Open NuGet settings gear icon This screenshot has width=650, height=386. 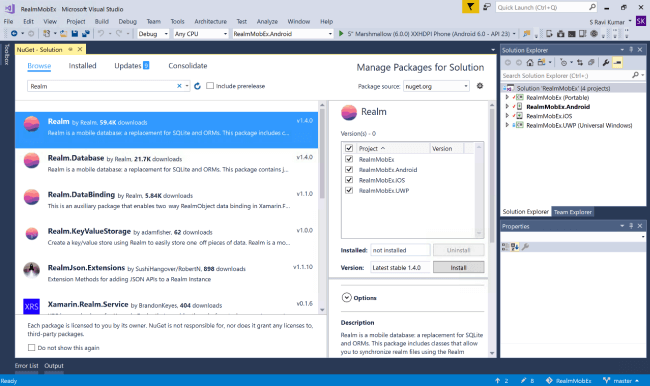point(480,86)
